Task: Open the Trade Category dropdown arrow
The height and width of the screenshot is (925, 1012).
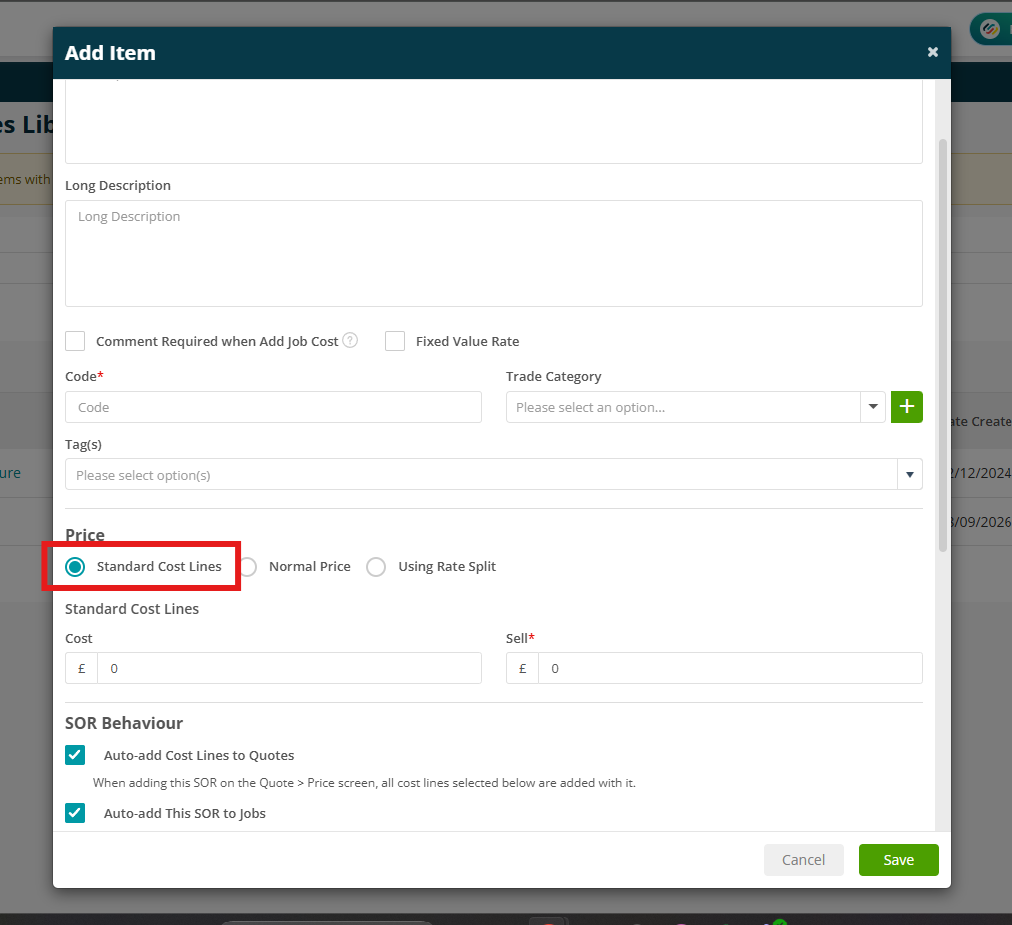Action: pyautogui.click(x=873, y=407)
